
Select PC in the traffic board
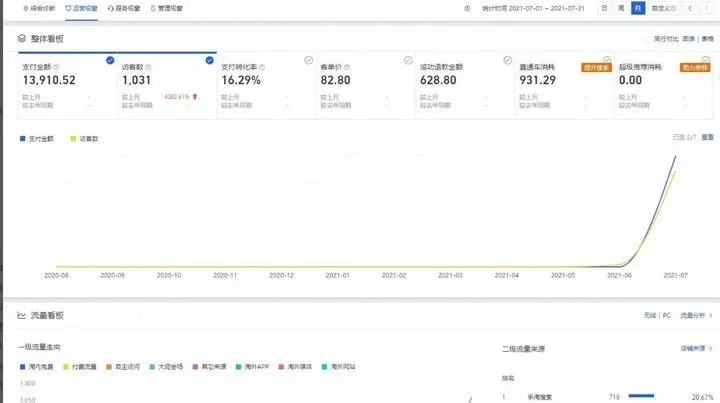coord(667,315)
